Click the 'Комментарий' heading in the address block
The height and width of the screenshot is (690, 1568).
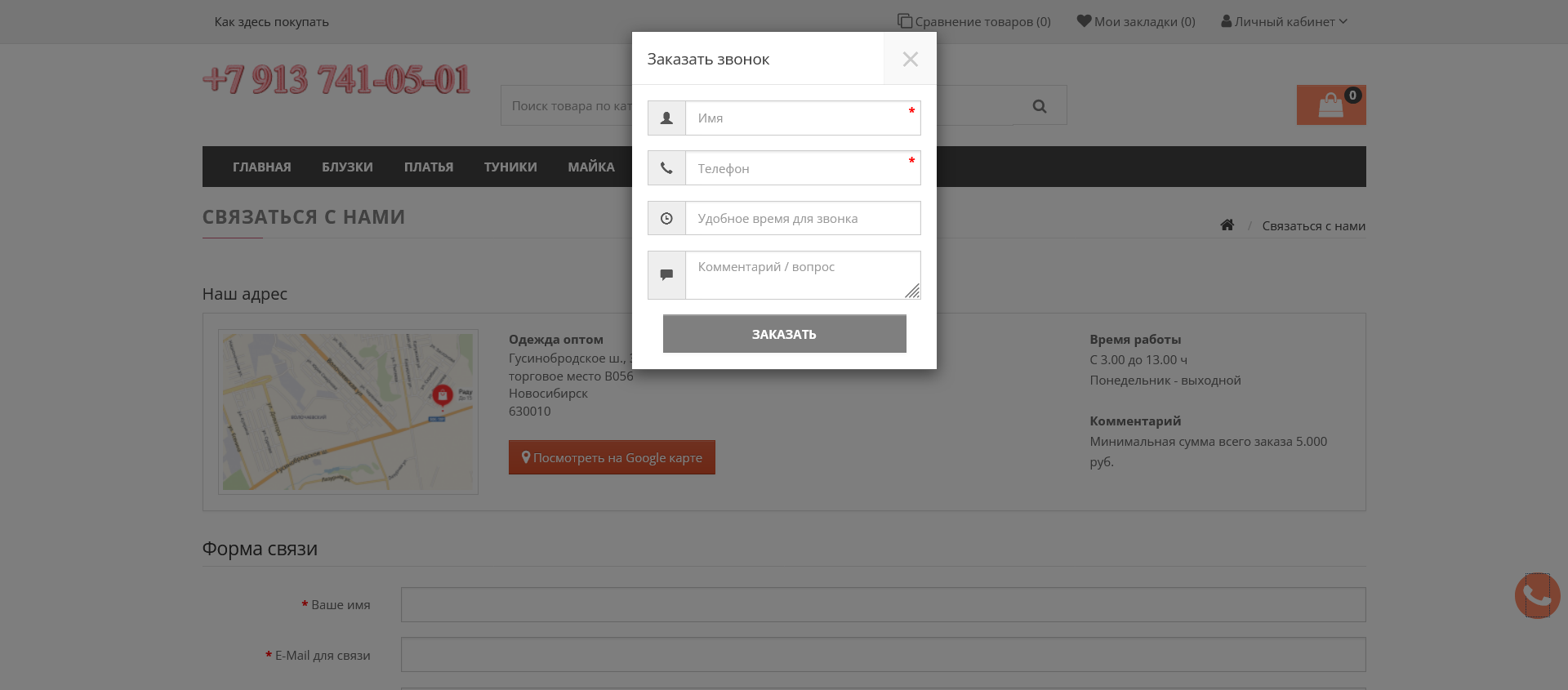tap(1135, 421)
